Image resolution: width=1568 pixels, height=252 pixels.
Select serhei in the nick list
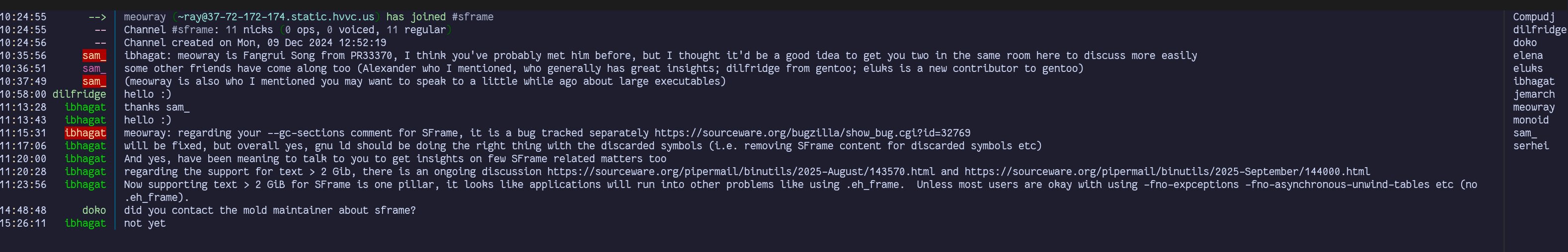pos(1531,146)
